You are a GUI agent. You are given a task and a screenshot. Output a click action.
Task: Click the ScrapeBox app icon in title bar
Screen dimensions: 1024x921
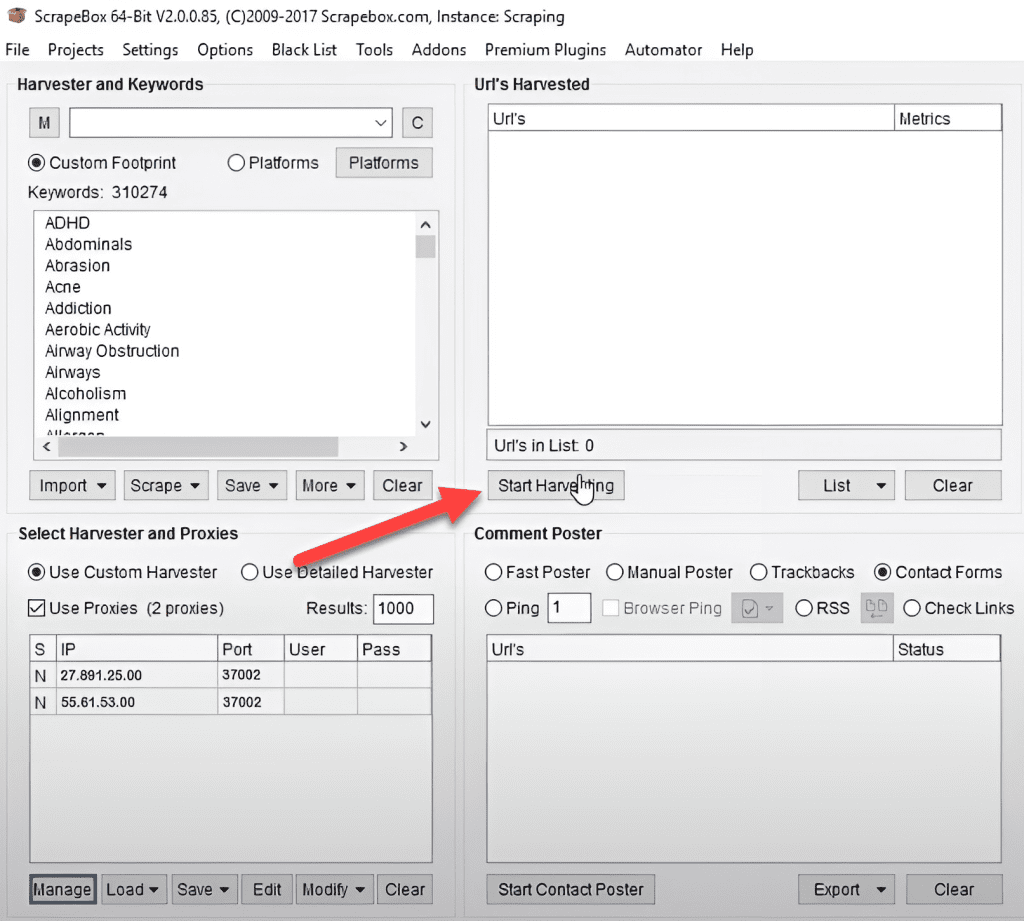16,15
